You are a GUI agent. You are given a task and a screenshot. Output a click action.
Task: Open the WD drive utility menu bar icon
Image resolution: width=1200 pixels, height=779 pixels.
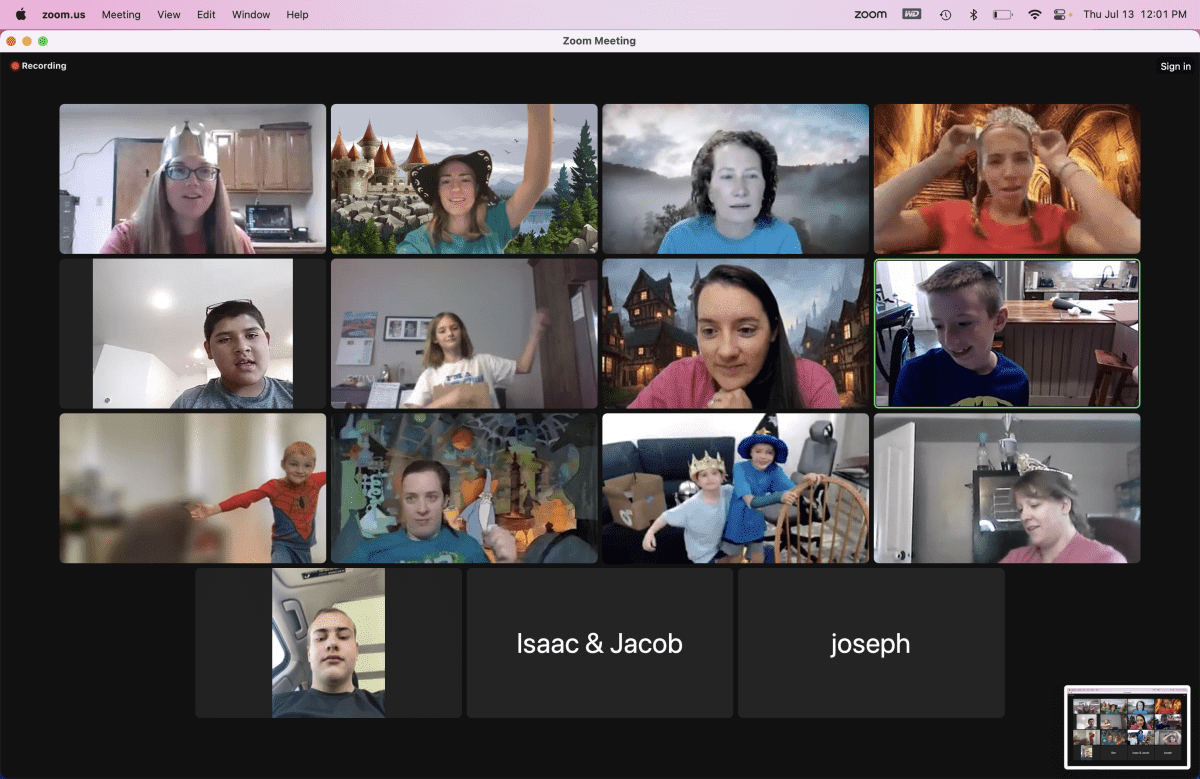(911, 14)
